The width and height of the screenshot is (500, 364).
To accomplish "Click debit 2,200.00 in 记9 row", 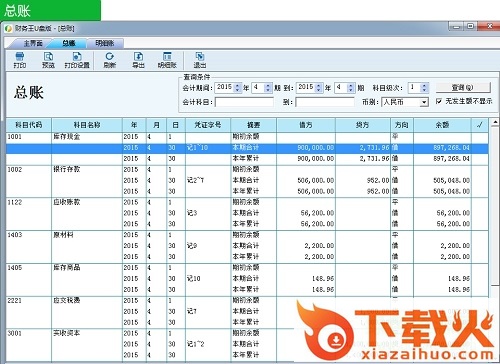I will tap(319, 246).
